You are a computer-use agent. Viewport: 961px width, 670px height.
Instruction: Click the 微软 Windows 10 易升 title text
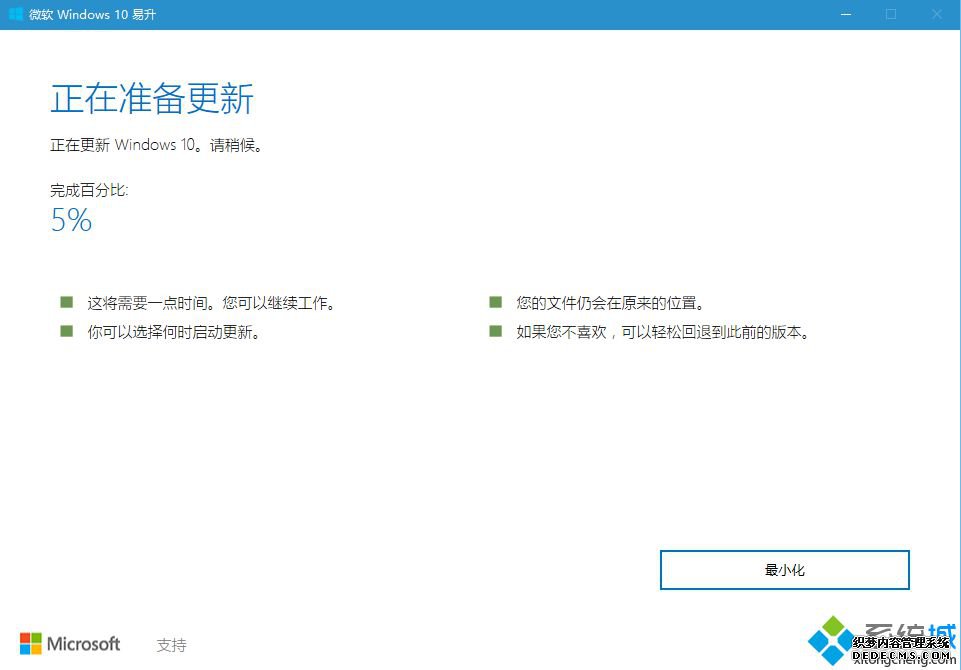coord(93,14)
